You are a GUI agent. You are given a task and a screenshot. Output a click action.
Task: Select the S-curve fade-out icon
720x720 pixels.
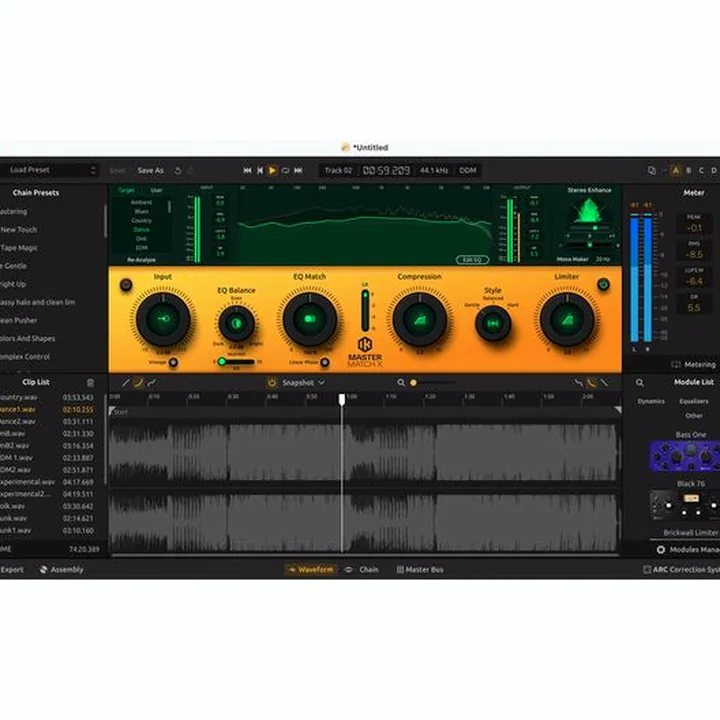[578, 382]
